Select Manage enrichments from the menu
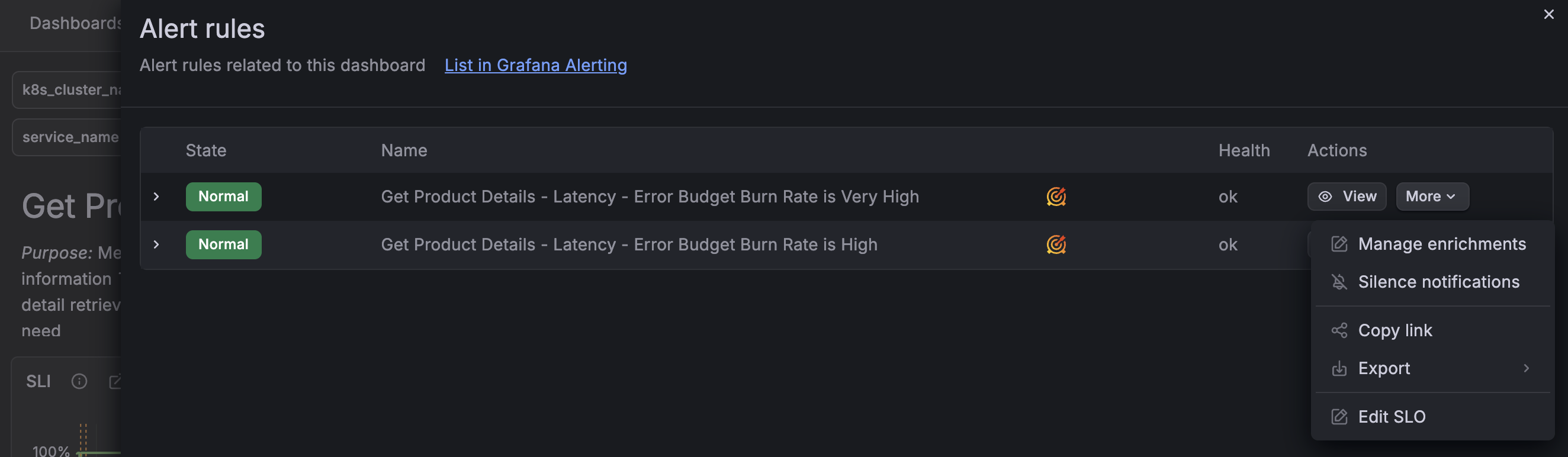This screenshot has height=457, width=1568. 1442,243
